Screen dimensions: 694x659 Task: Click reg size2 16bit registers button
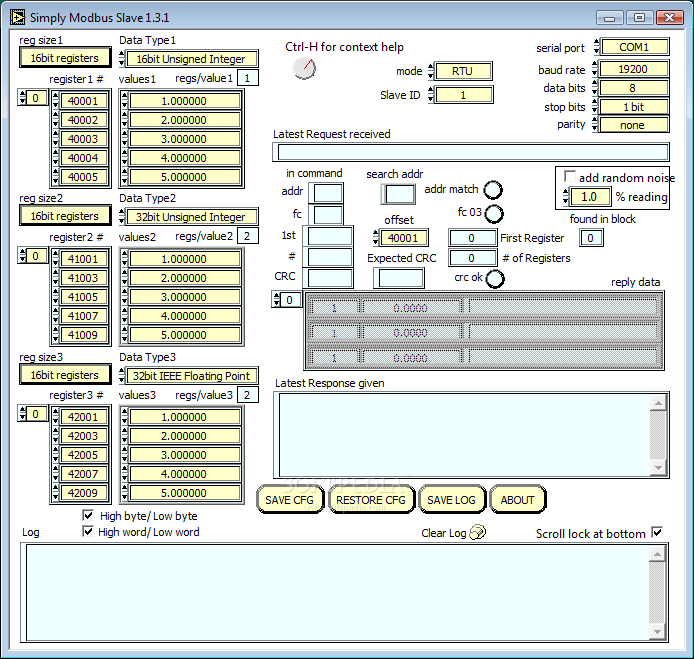coord(65,216)
